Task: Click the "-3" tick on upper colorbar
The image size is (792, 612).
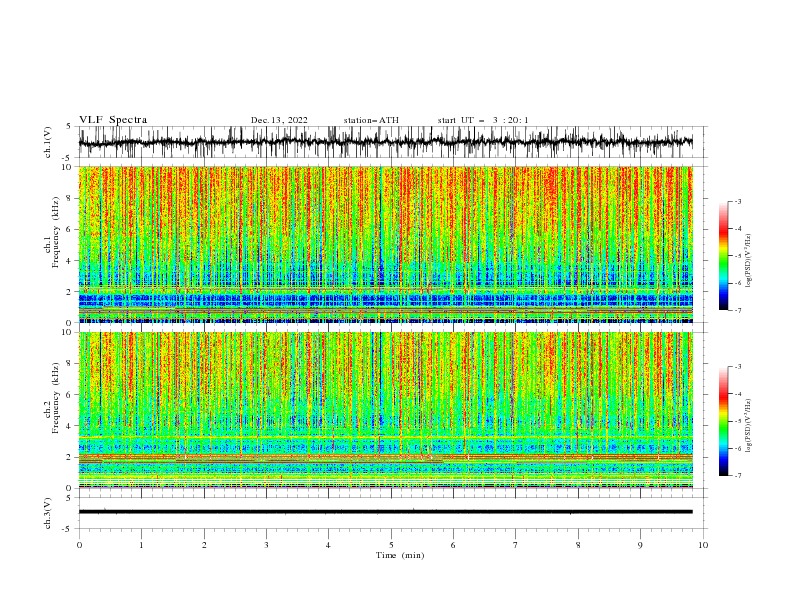Action: click(x=737, y=201)
